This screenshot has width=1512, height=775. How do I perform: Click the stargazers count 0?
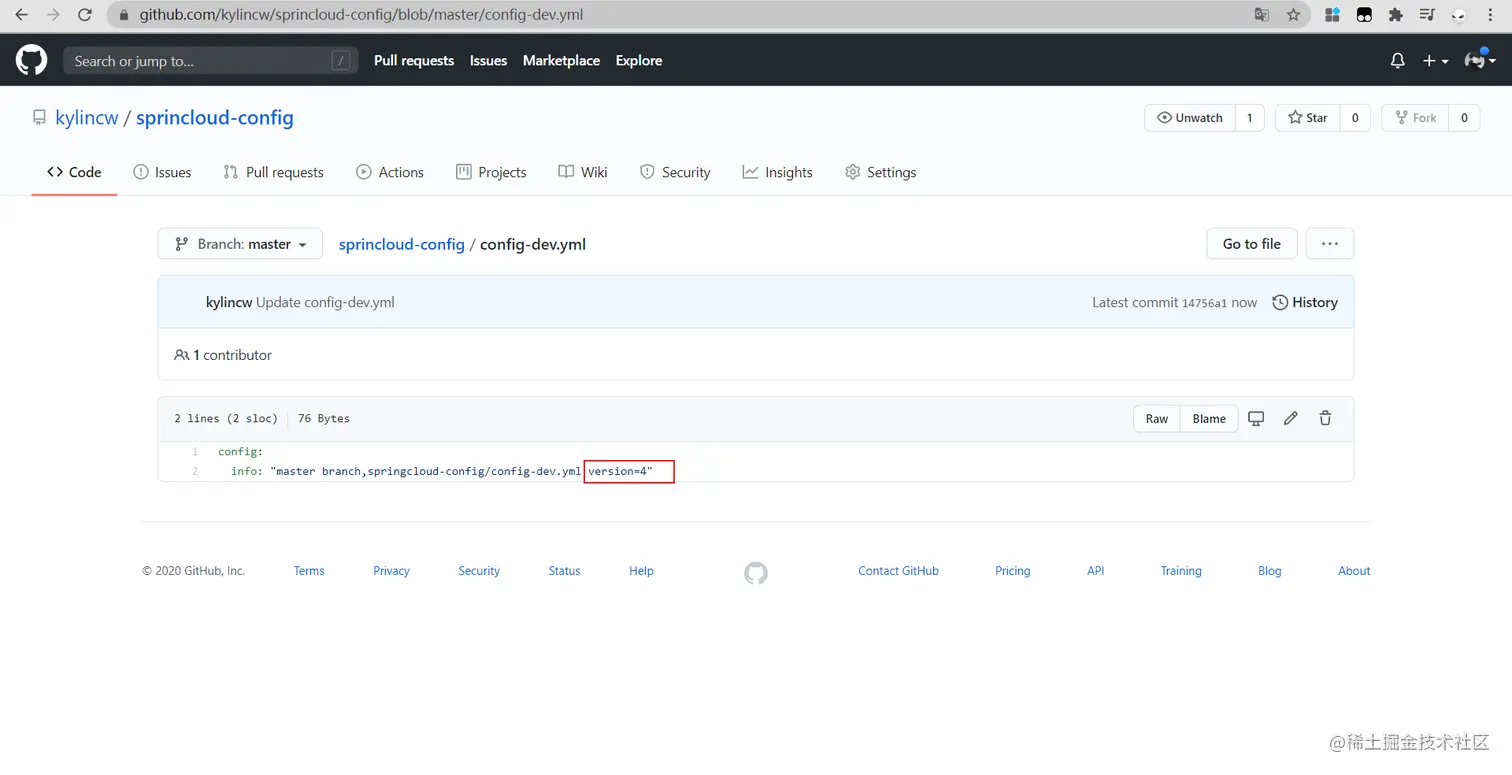1355,118
